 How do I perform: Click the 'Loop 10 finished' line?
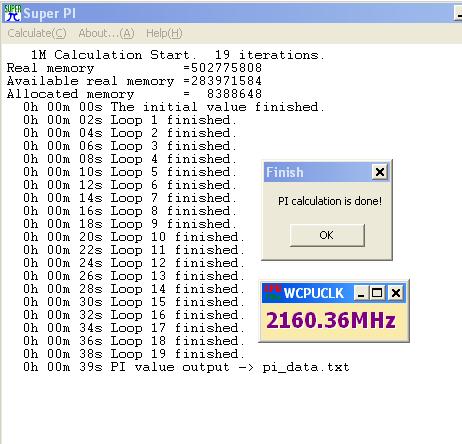(134, 237)
